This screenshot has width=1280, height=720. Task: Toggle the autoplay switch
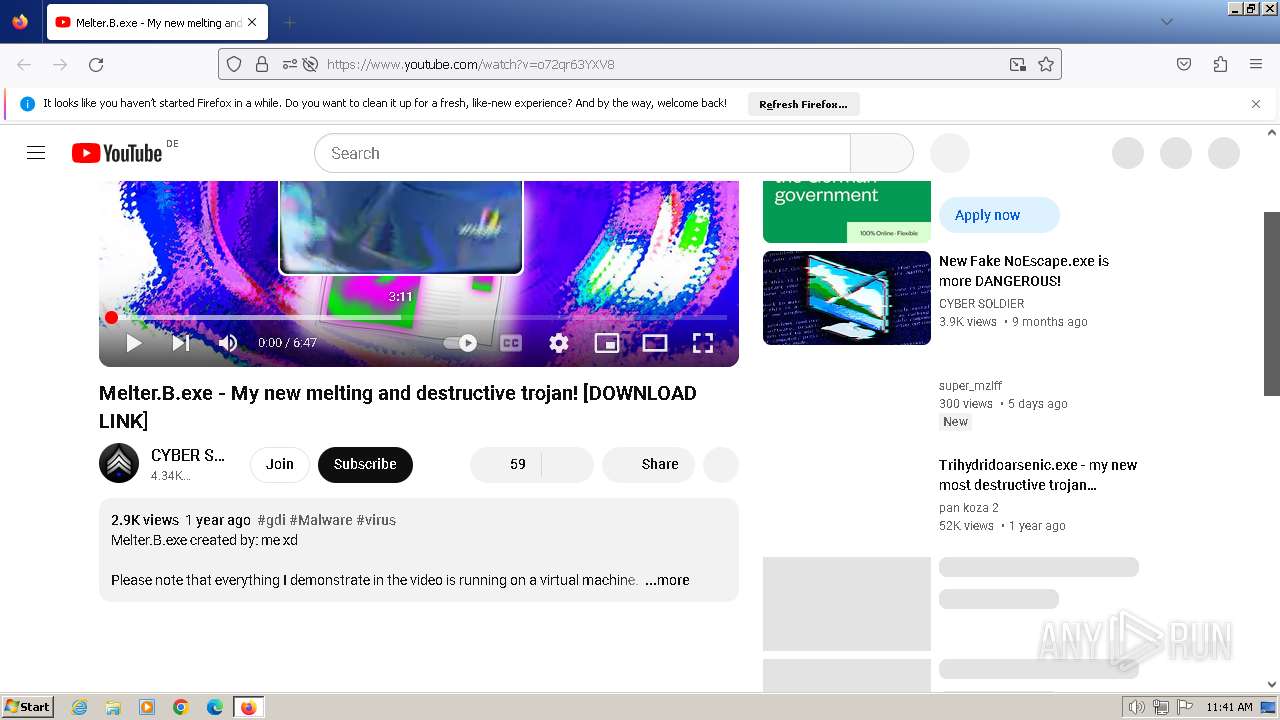(461, 343)
